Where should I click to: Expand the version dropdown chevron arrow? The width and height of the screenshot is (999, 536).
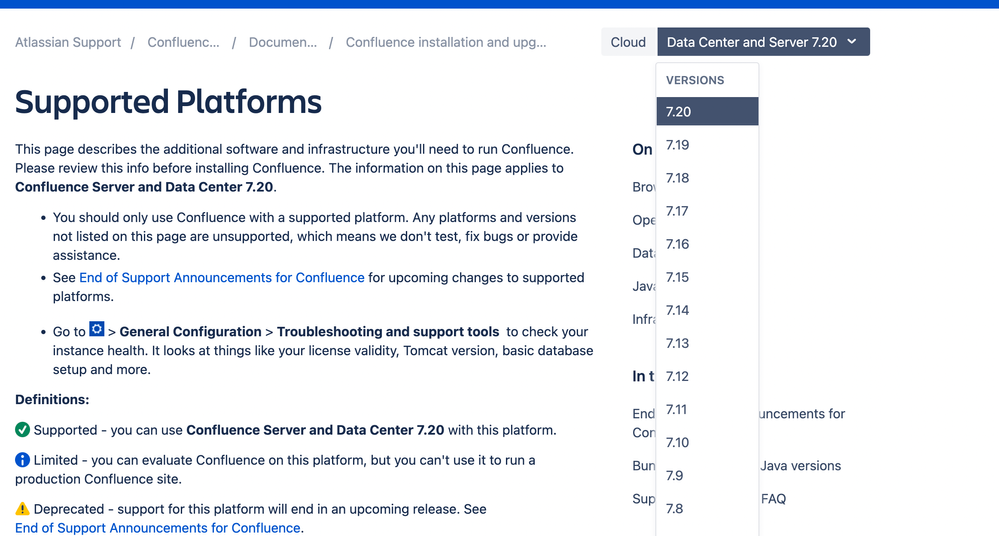click(x=852, y=42)
